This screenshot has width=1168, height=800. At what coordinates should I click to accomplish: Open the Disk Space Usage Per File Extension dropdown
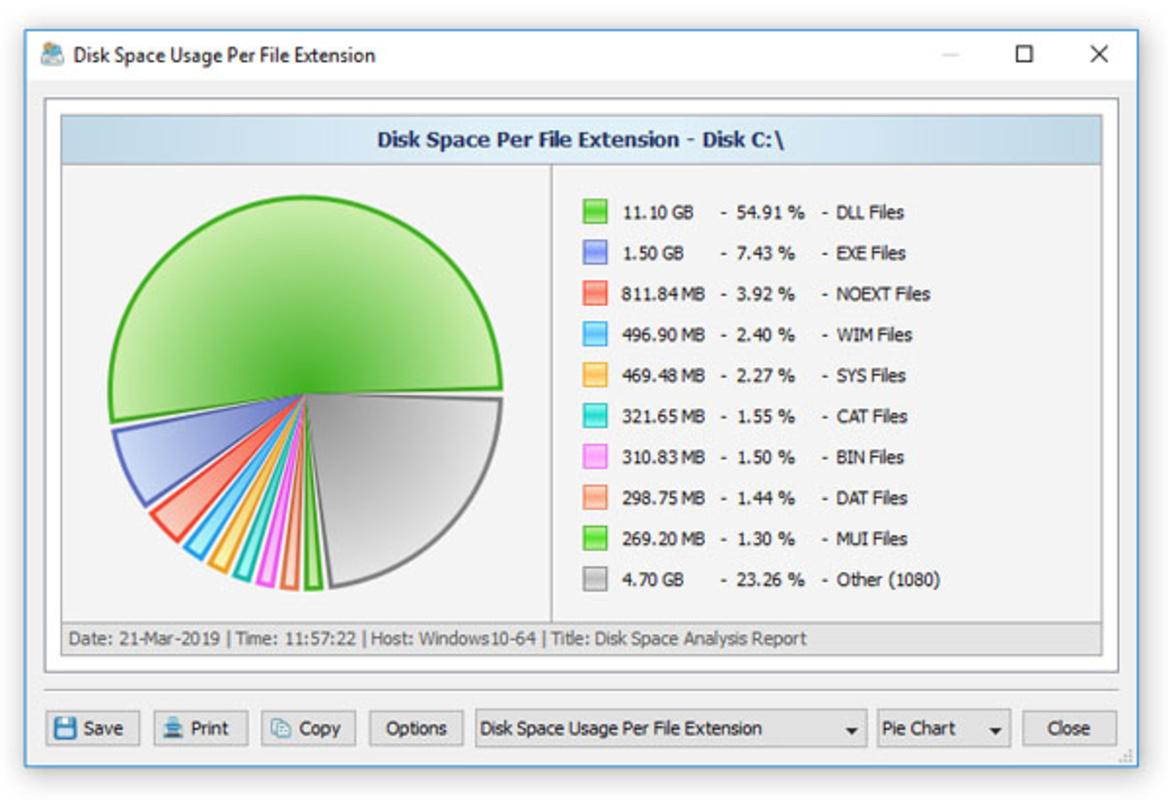(x=670, y=728)
